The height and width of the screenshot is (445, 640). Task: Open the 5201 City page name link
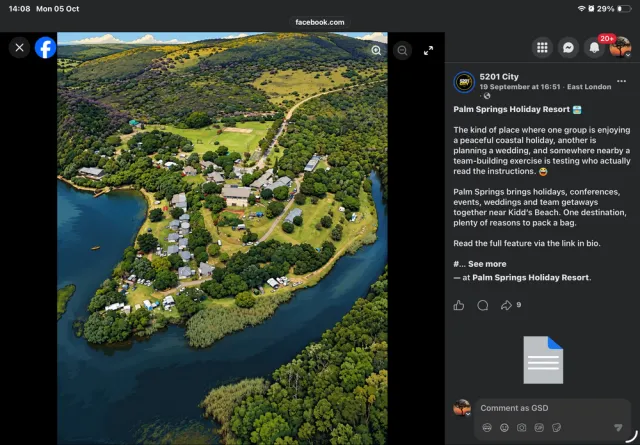point(499,76)
